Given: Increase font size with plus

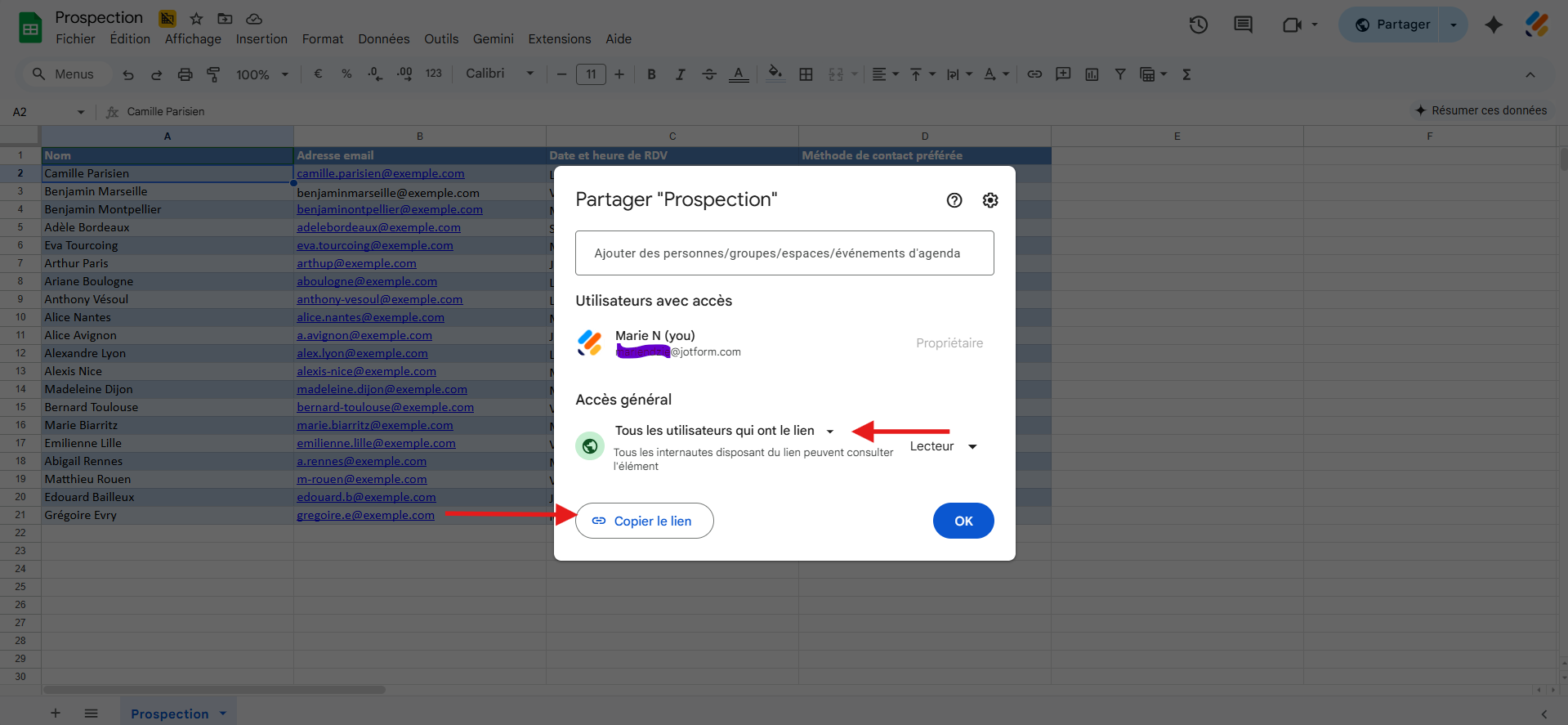Looking at the screenshot, I should pyautogui.click(x=619, y=74).
